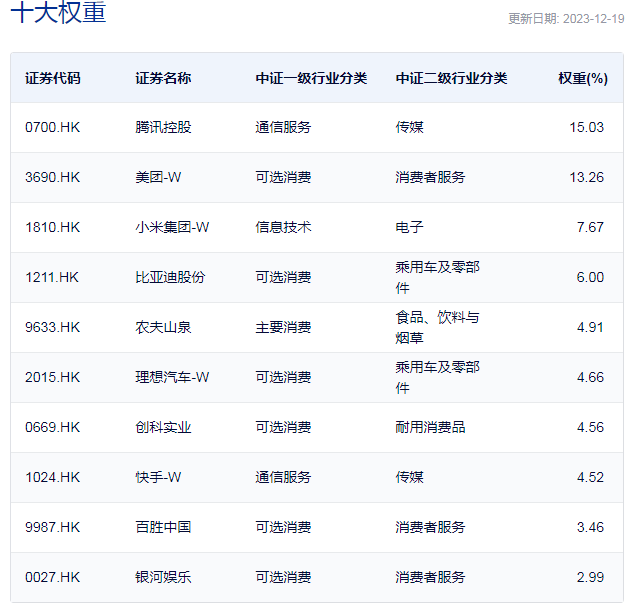Image resolution: width=629 pixels, height=611 pixels.
Task: Select security code 0669.HK
Action: click(x=53, y=427)
